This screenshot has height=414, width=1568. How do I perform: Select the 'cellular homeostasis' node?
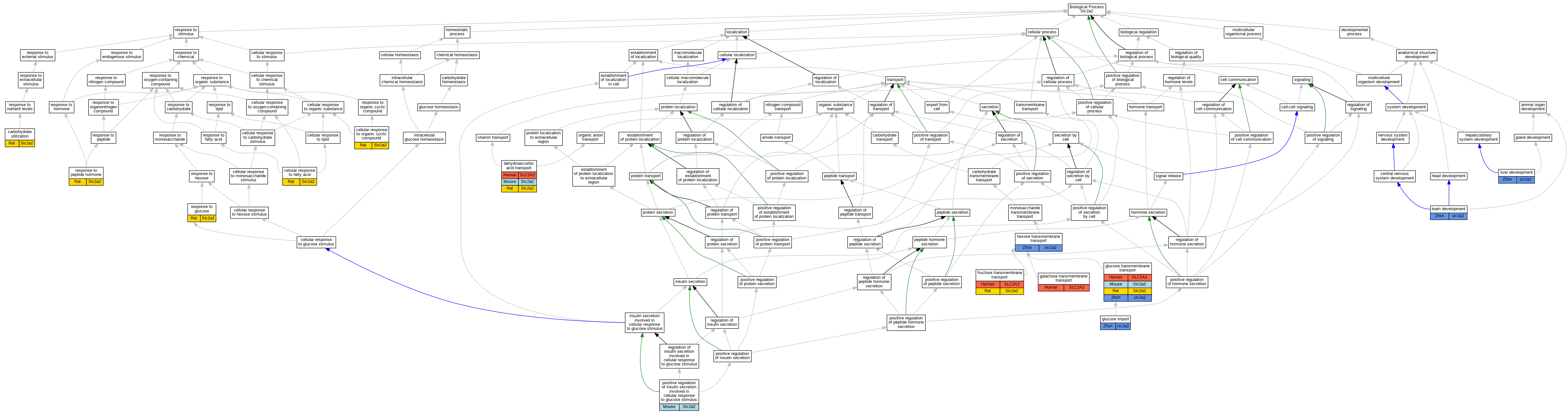tap(399, 55)
